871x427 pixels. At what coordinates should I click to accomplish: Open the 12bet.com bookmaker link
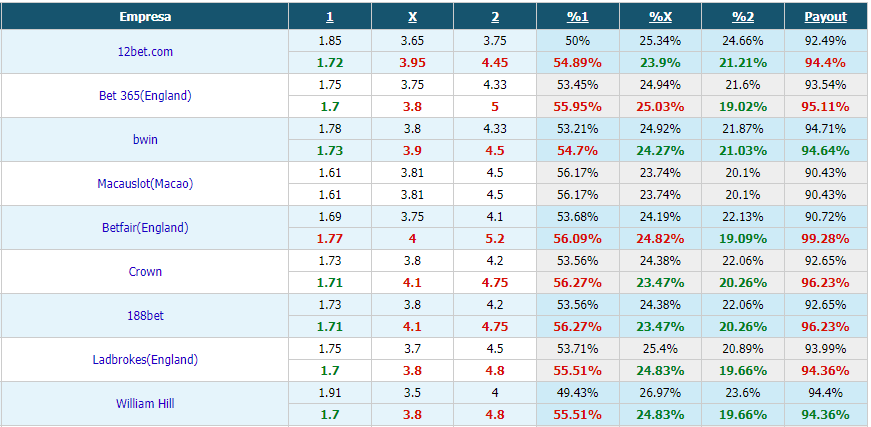[x=145, y=52]
